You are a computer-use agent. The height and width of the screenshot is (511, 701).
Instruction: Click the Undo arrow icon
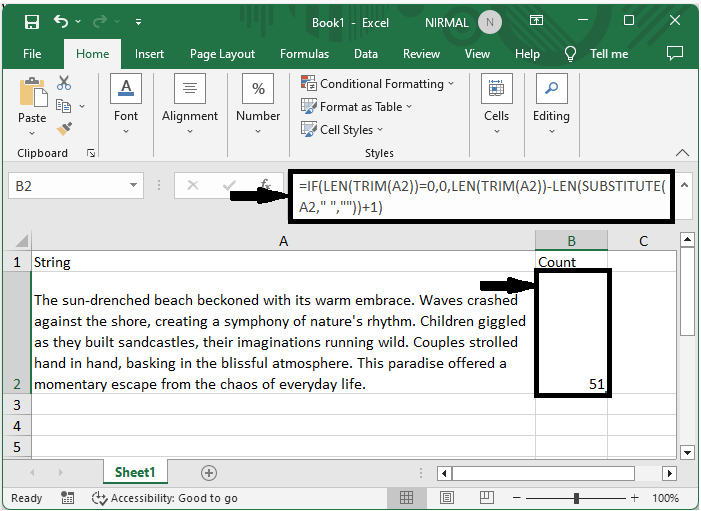61,21
